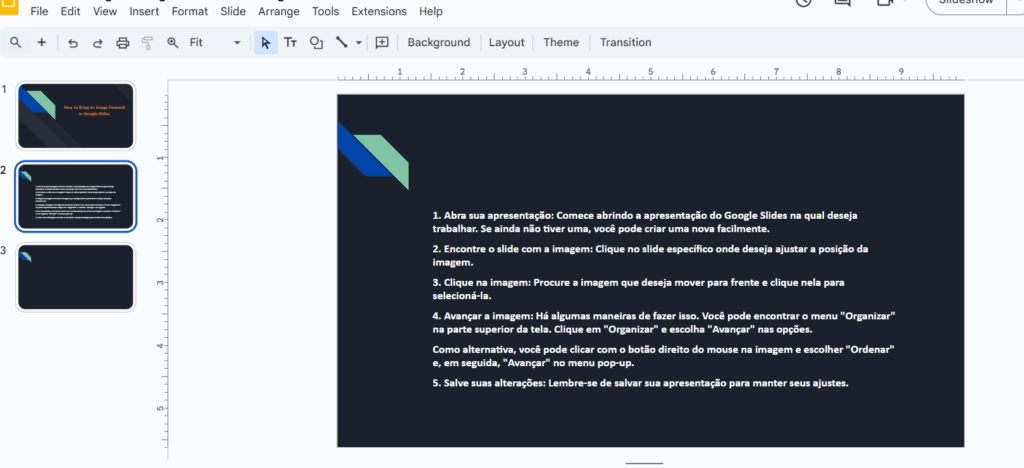Click the Background button
This screenshot has width=1024, height=468.
[x=438, y=42]
